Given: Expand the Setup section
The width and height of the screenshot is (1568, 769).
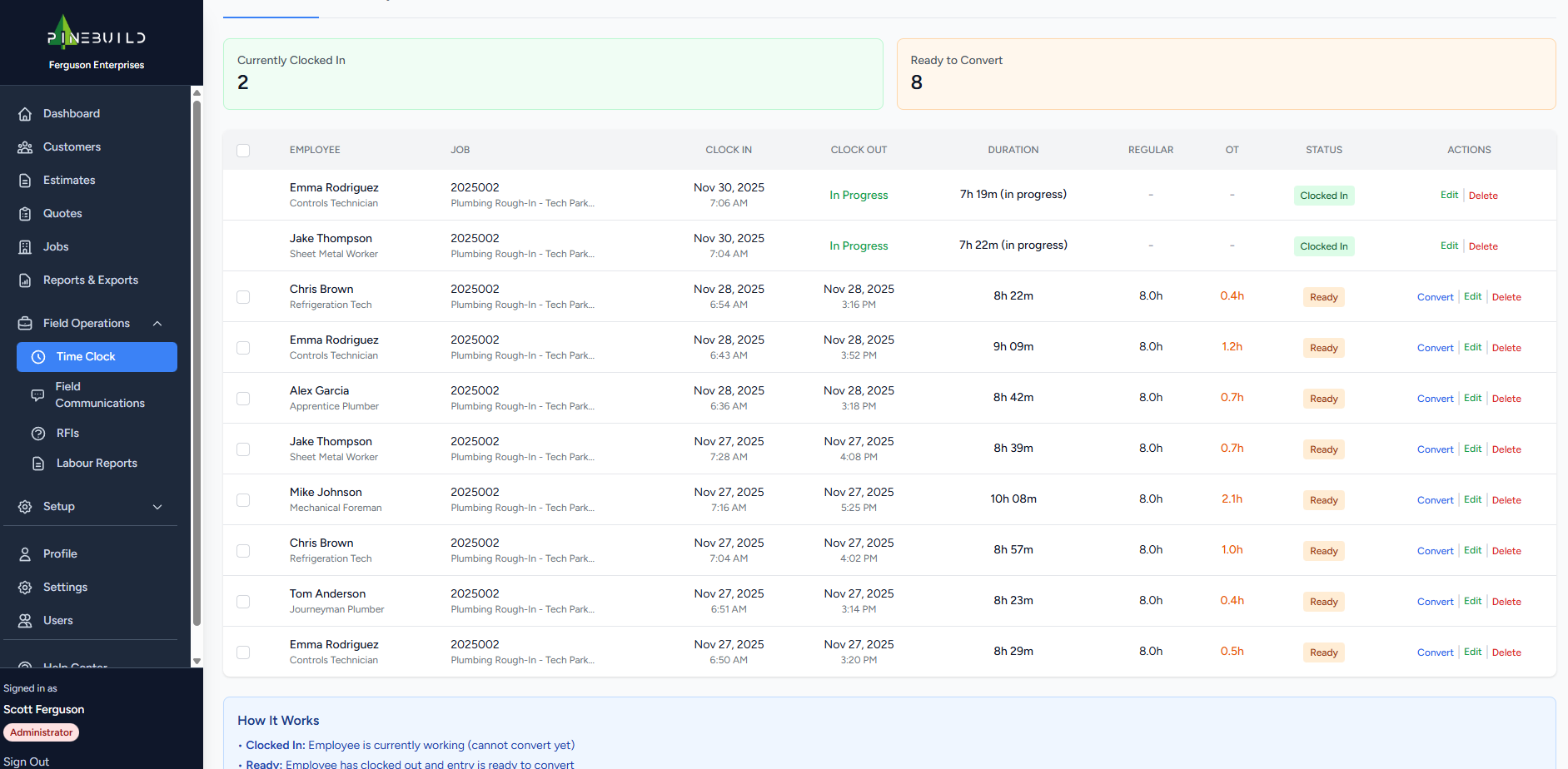Looking at the screenshot, I should point(157,506).
